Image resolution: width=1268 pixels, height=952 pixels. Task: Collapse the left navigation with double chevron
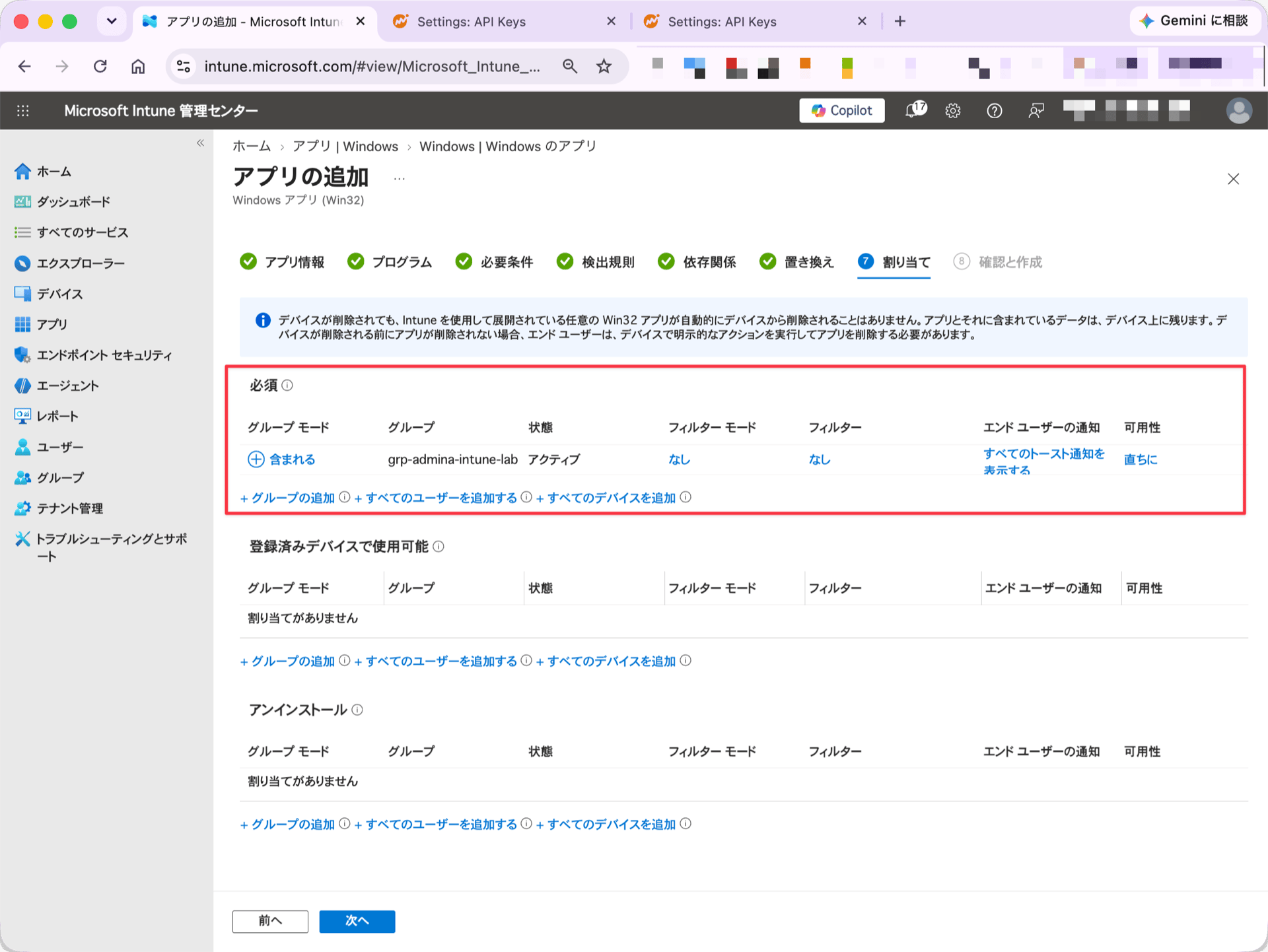(x=200, y=143)
